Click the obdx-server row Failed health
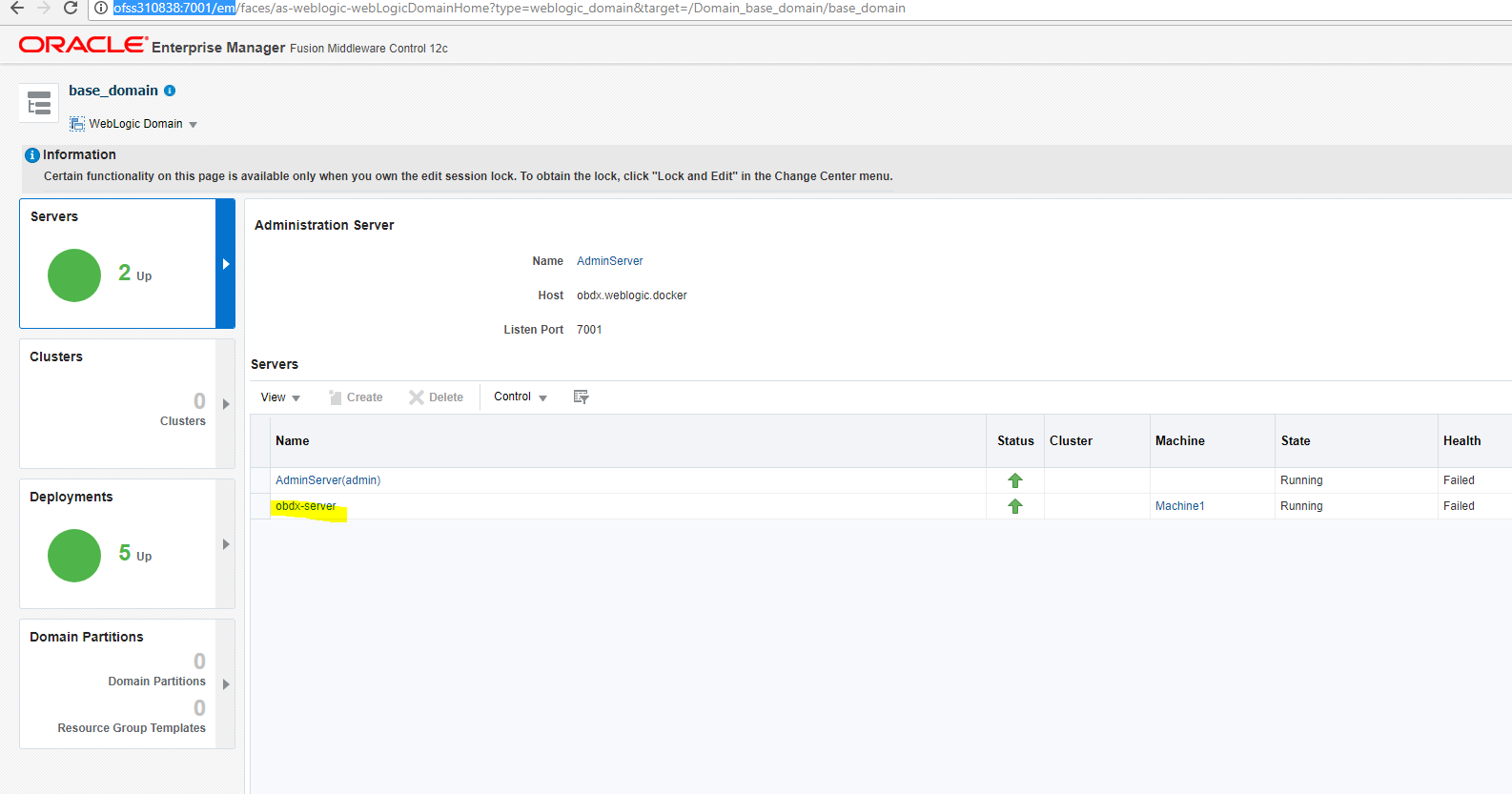Viewport: 1512px width, 794px height. click(x=1459, y=506)
